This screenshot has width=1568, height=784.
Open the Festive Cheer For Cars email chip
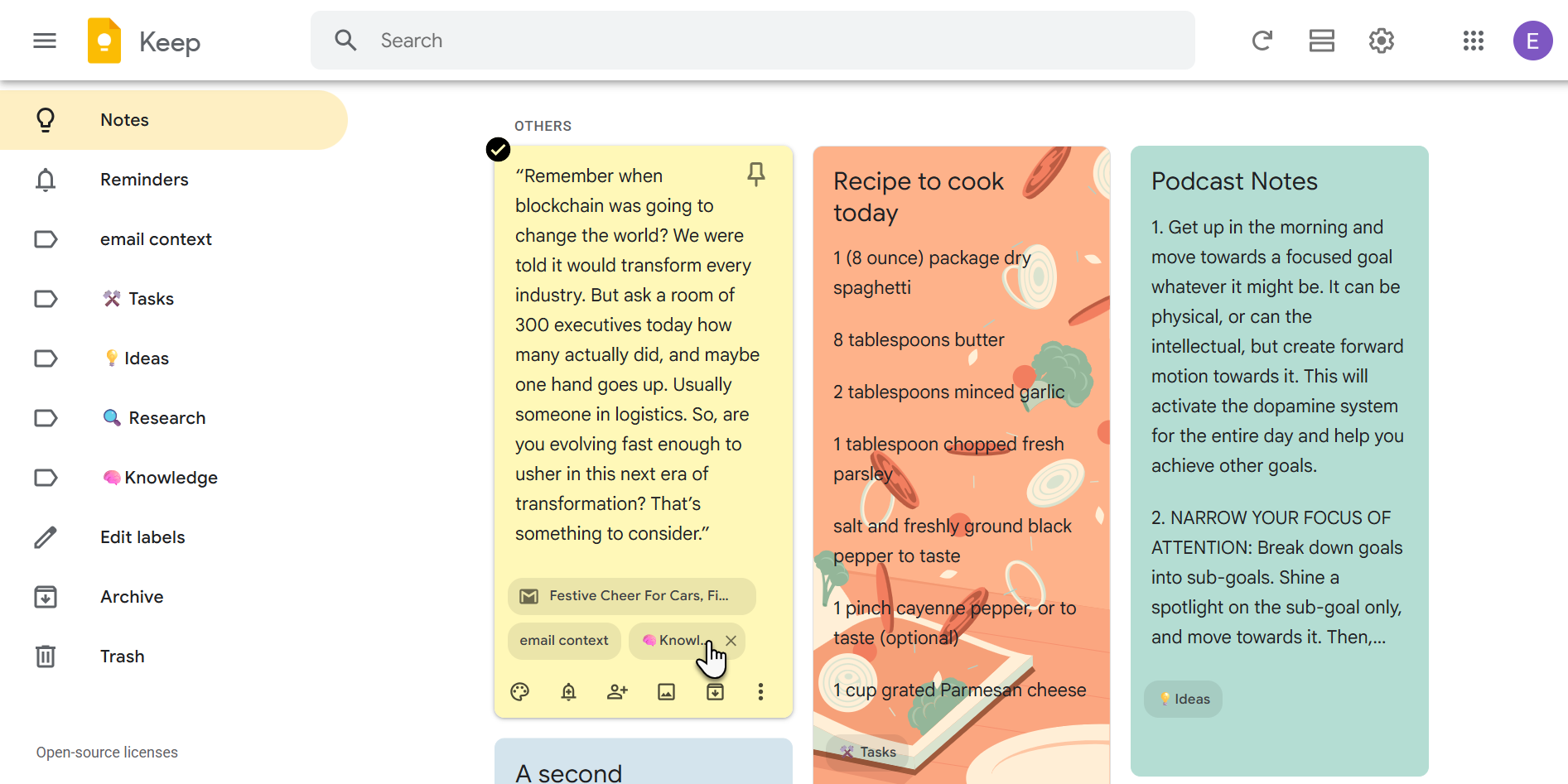tap(631, 596)
